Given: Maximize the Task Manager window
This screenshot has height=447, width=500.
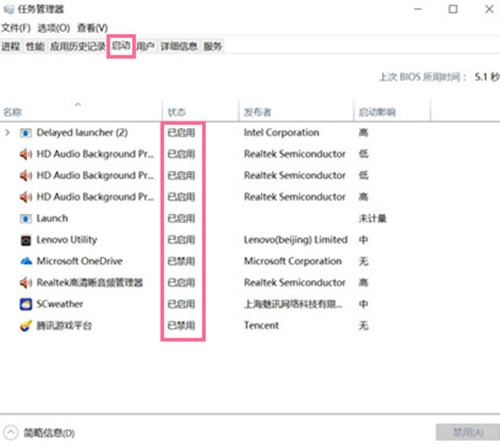Looking at the screenshot, I should pos(453,9).
